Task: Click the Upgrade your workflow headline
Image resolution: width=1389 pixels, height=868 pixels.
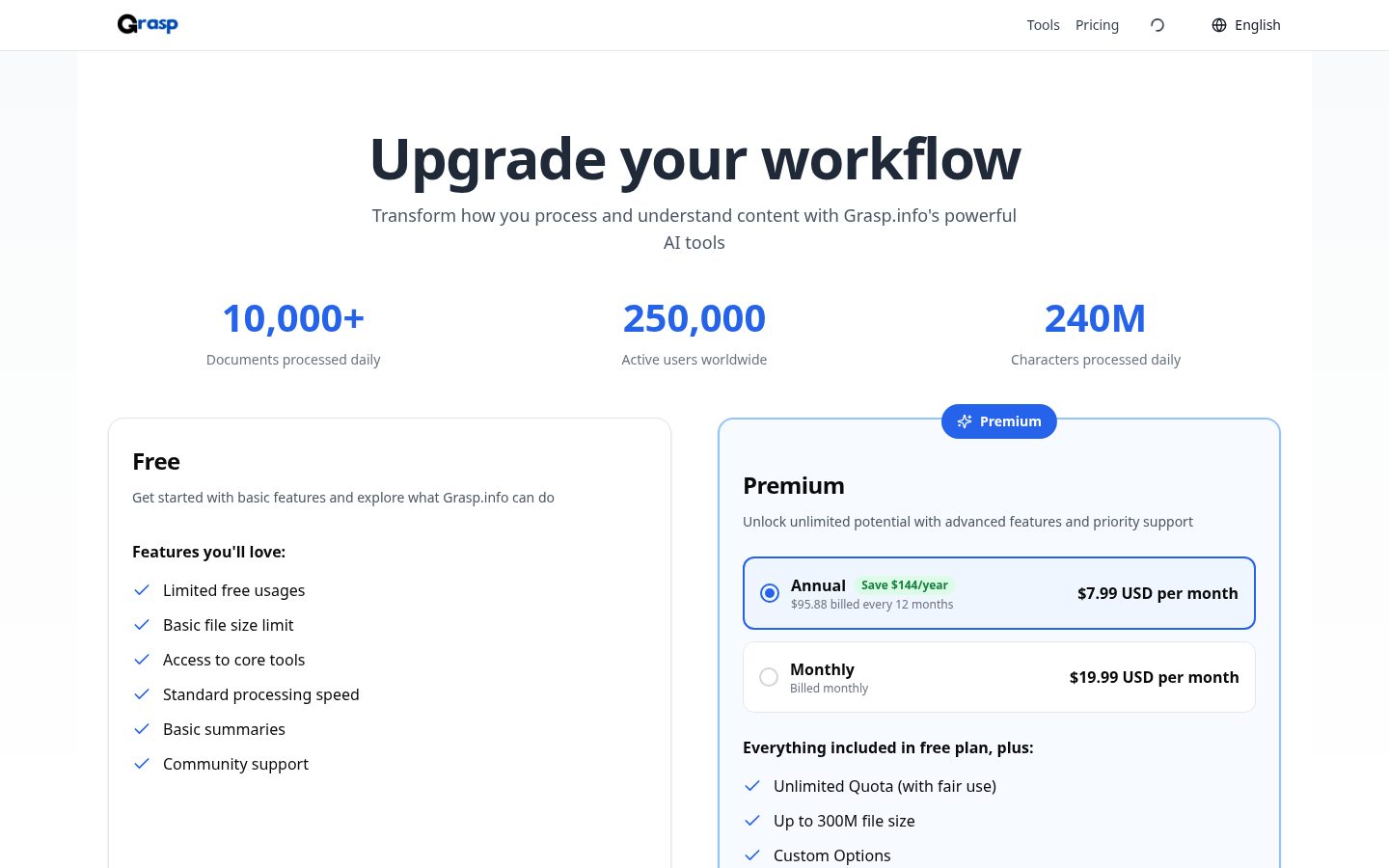Action: click(694, 159)
